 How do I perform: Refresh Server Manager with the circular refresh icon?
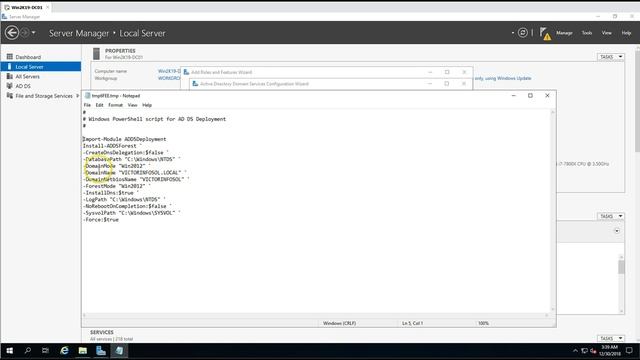(x=522, y=33)
